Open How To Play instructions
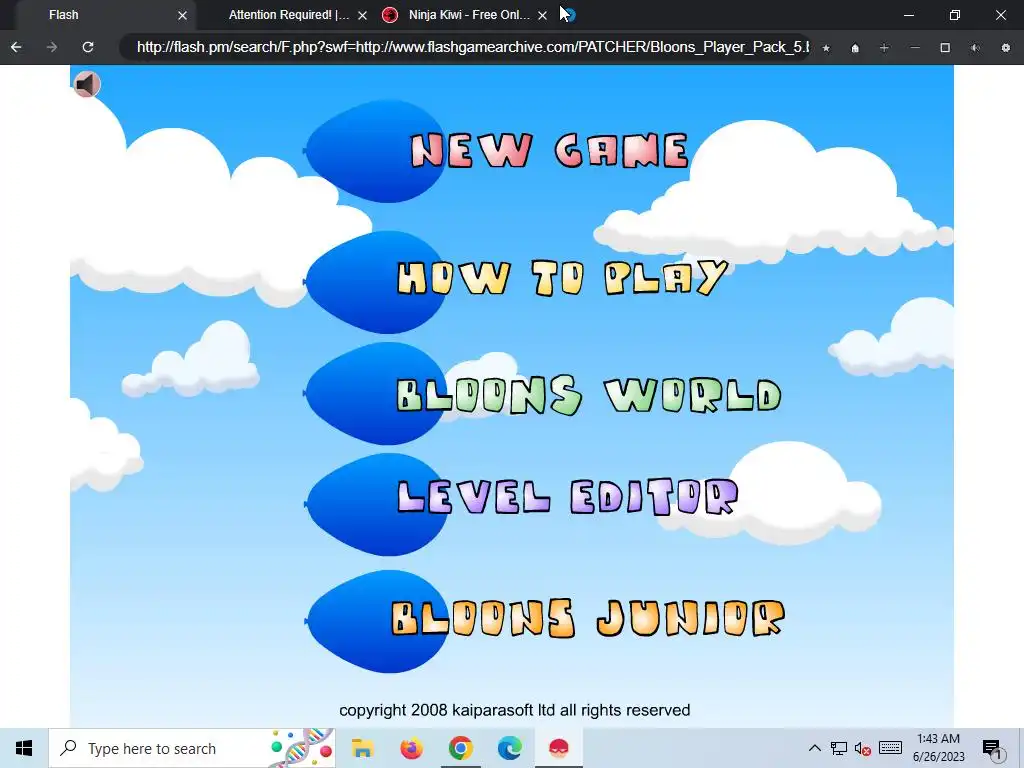This screenshot has height=768, width=1024. coord(562,279)
